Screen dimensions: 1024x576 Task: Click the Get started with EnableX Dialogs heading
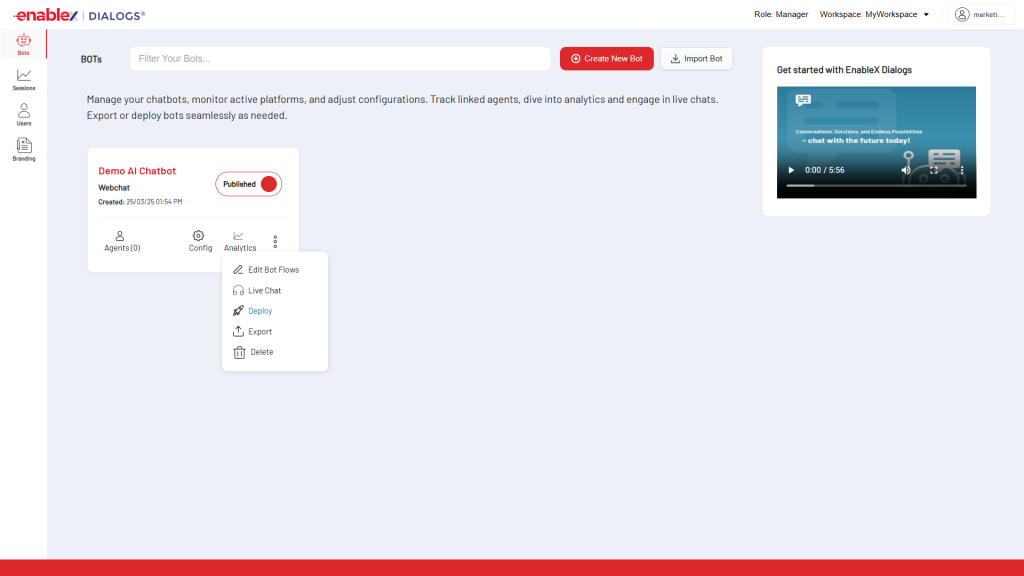[x=844, y=70]
